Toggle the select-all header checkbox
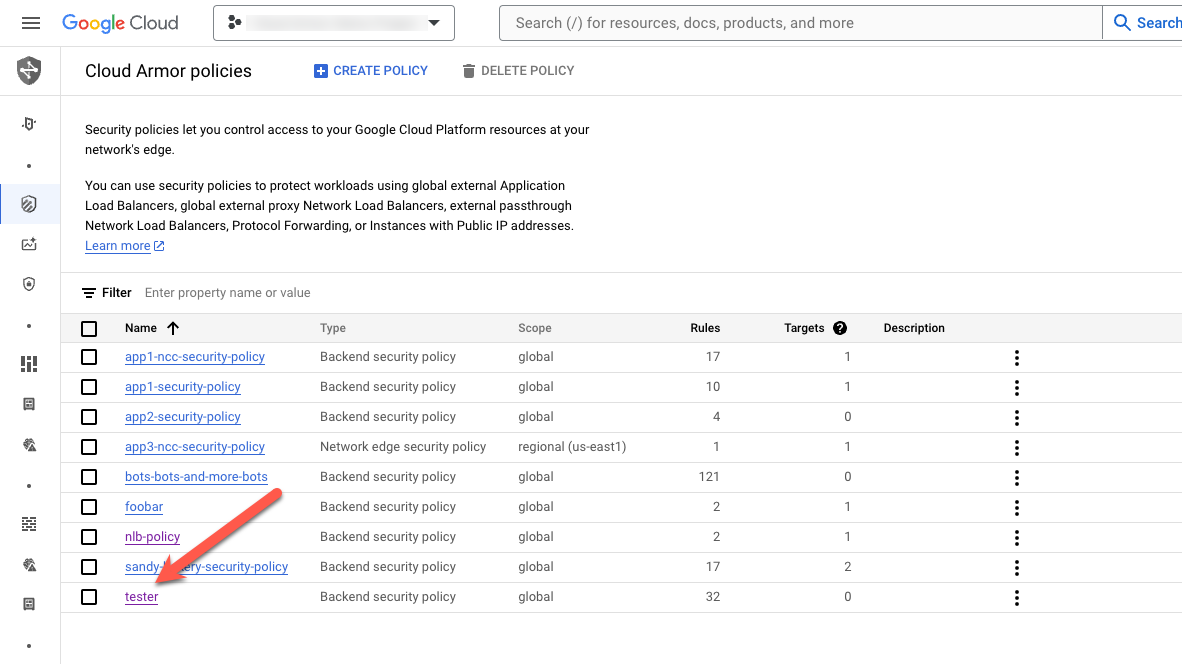 click(89, 328)
